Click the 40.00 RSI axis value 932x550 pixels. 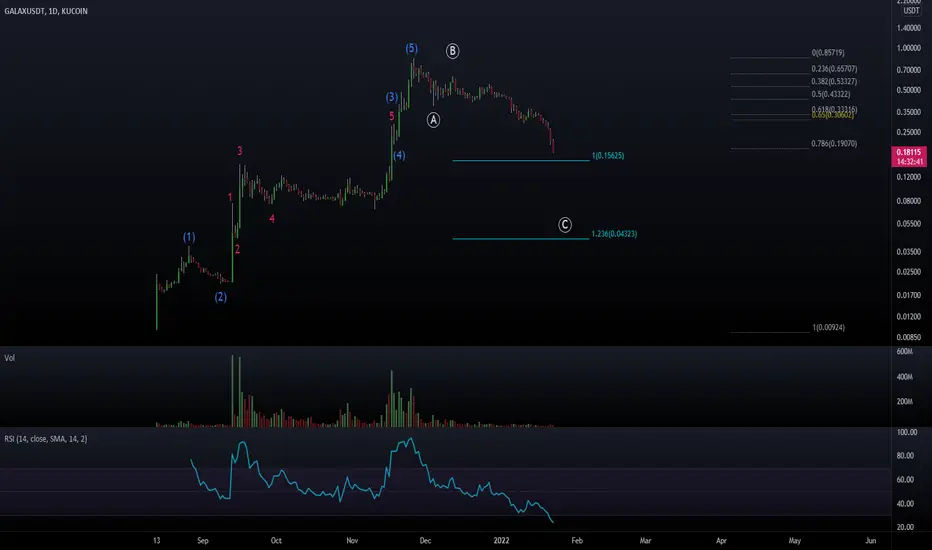pos(905,504)
